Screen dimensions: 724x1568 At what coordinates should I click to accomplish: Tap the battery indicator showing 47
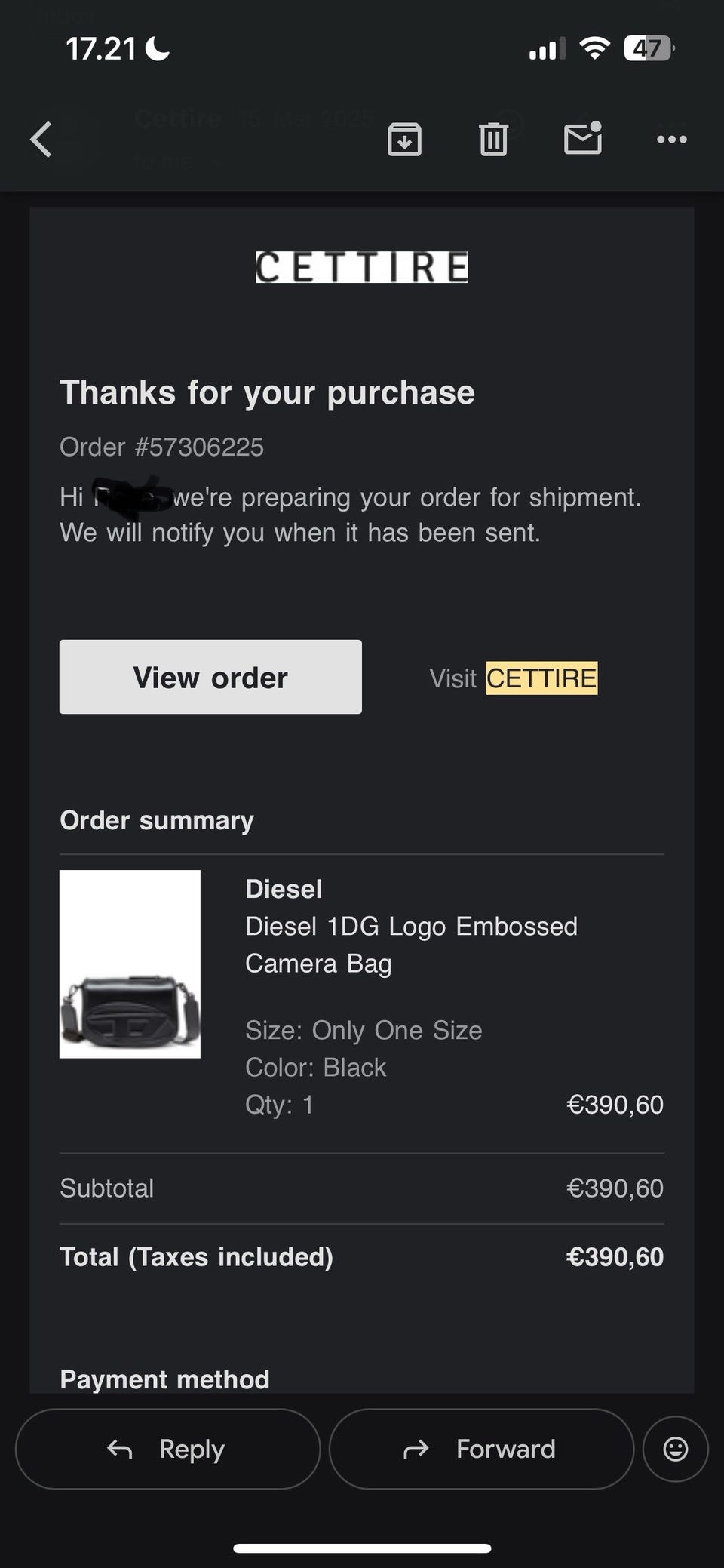pyautogui.click(x=649, y=49)
